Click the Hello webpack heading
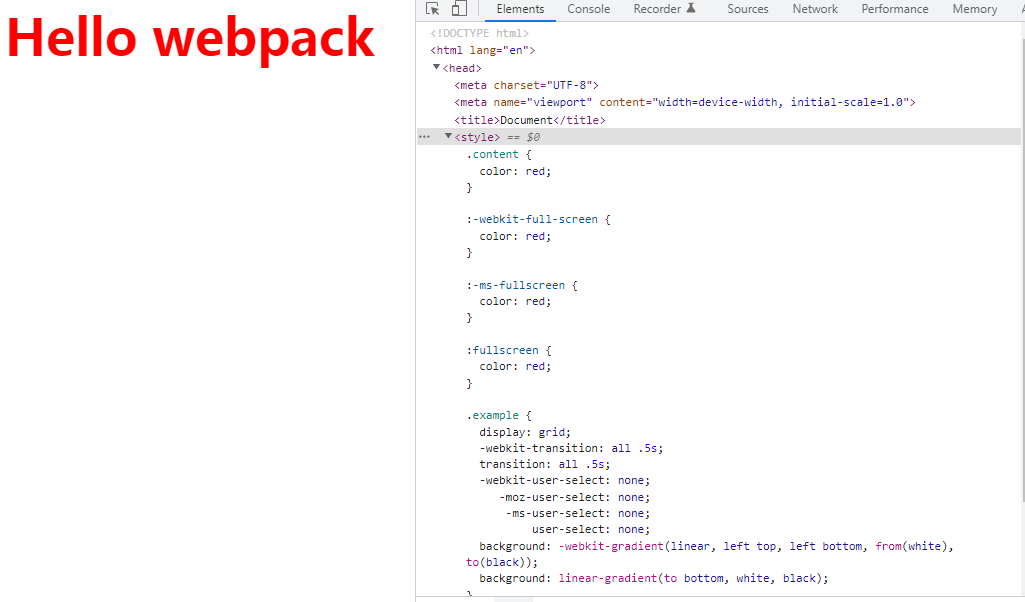 click(190, 38)
